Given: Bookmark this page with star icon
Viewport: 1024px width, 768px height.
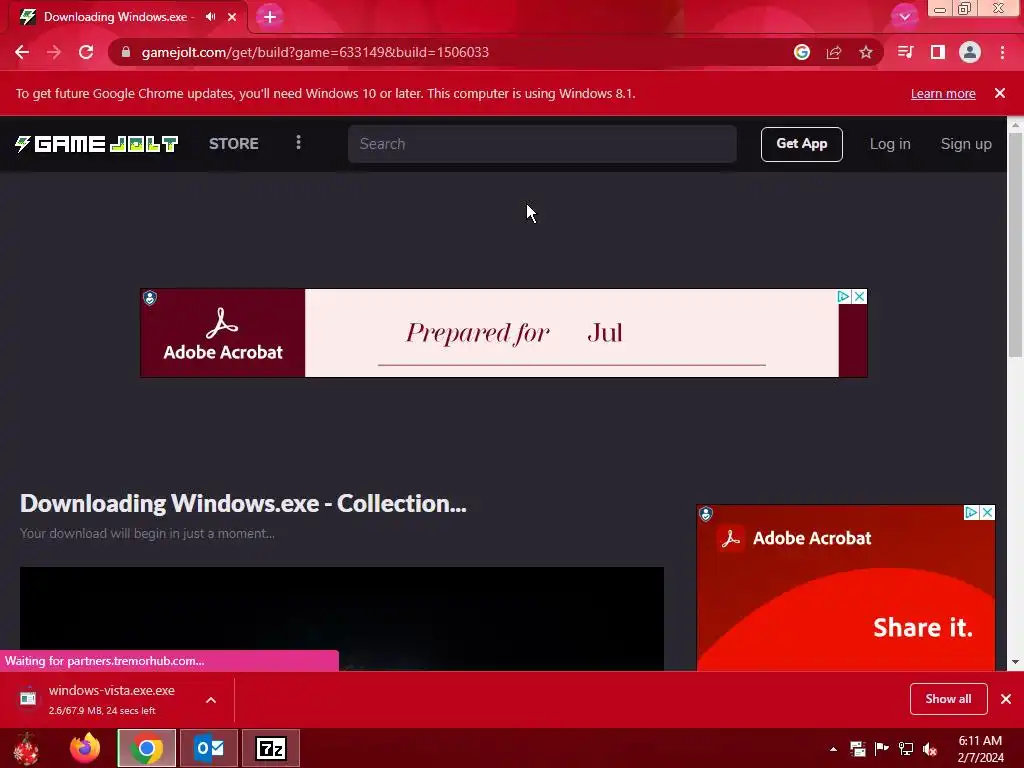Looking at the screenshot, I should 866,52.
